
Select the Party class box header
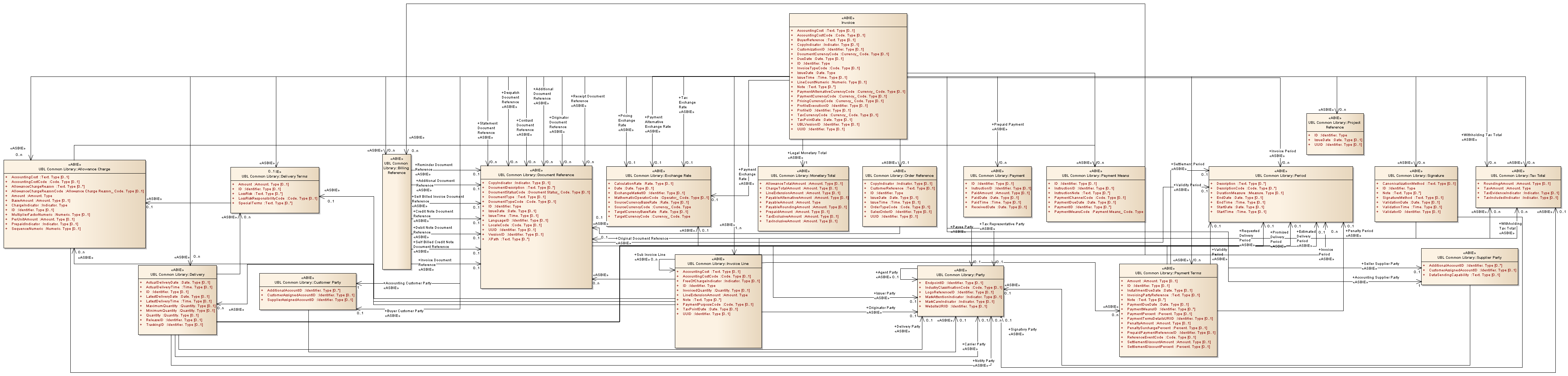coord(960,272)
